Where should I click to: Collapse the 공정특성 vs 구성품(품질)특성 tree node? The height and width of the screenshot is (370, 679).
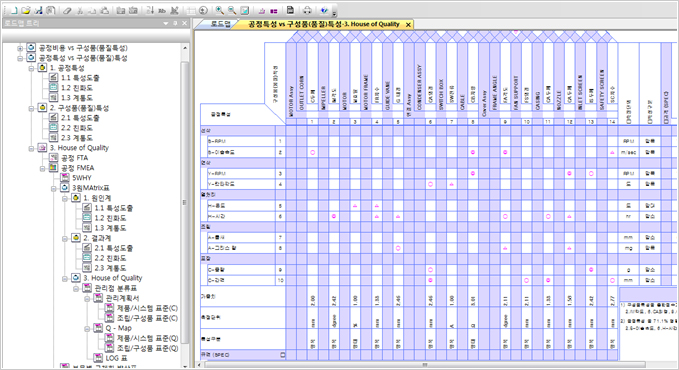click(20, 58)
